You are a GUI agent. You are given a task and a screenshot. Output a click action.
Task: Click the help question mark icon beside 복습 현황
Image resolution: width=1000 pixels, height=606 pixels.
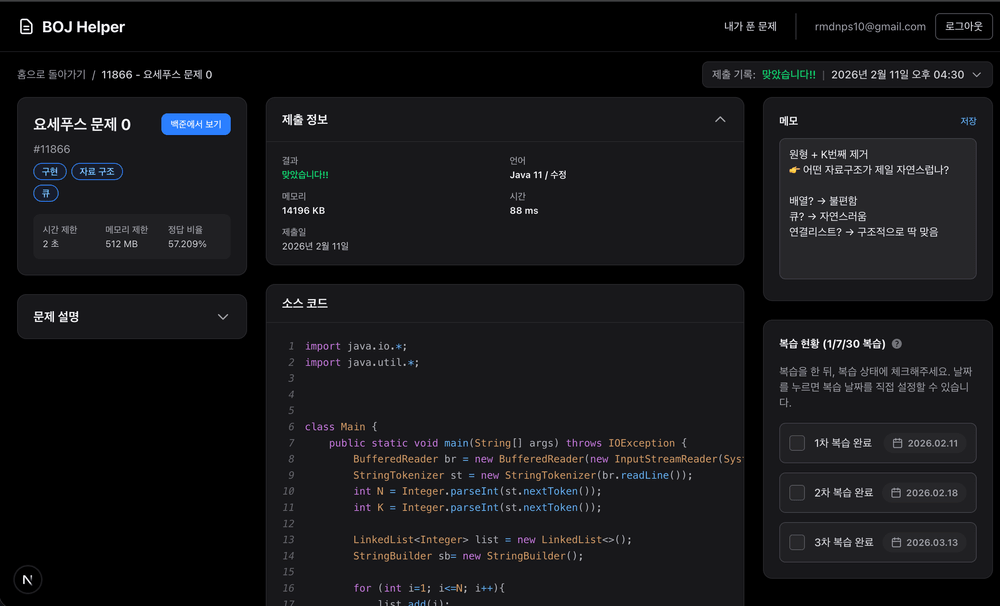pyautogui.click(x=897, y=344)
